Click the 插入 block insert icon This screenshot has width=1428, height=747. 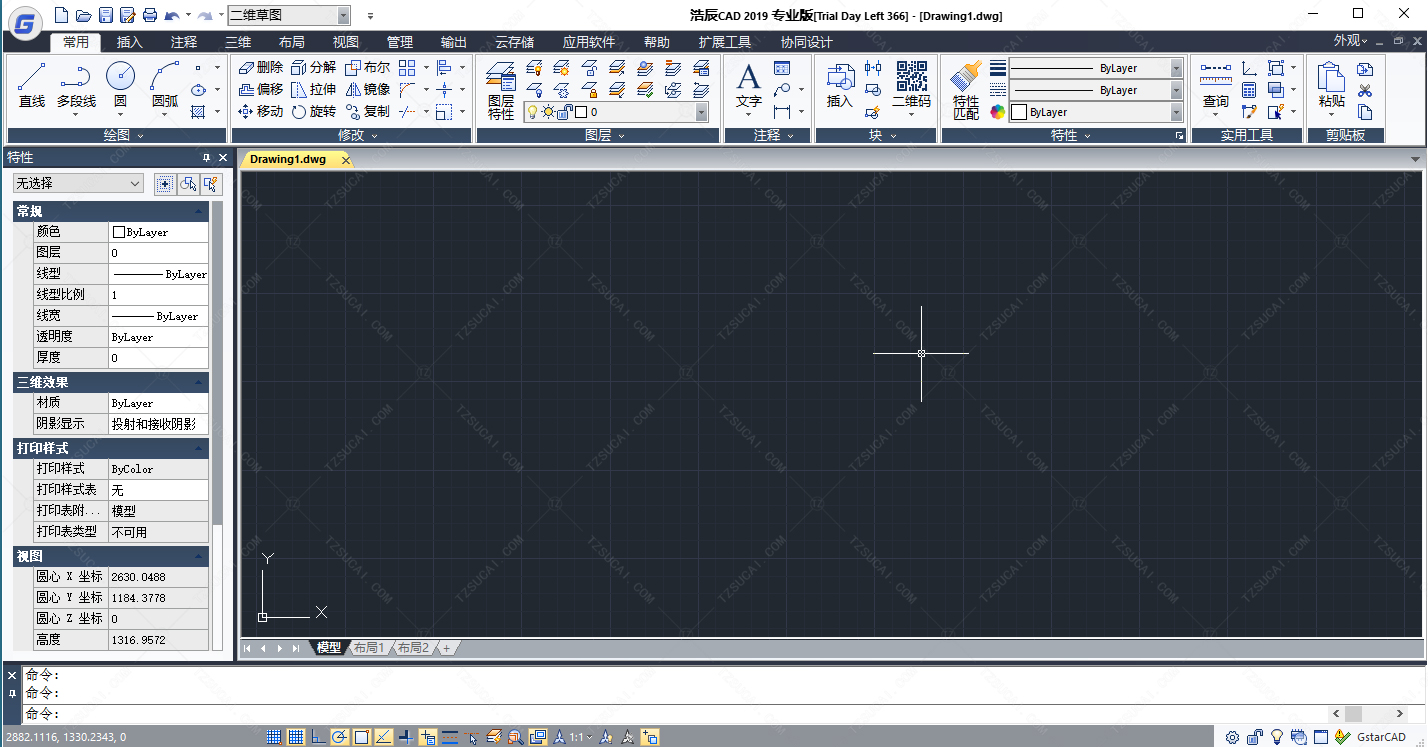(840, 86)
